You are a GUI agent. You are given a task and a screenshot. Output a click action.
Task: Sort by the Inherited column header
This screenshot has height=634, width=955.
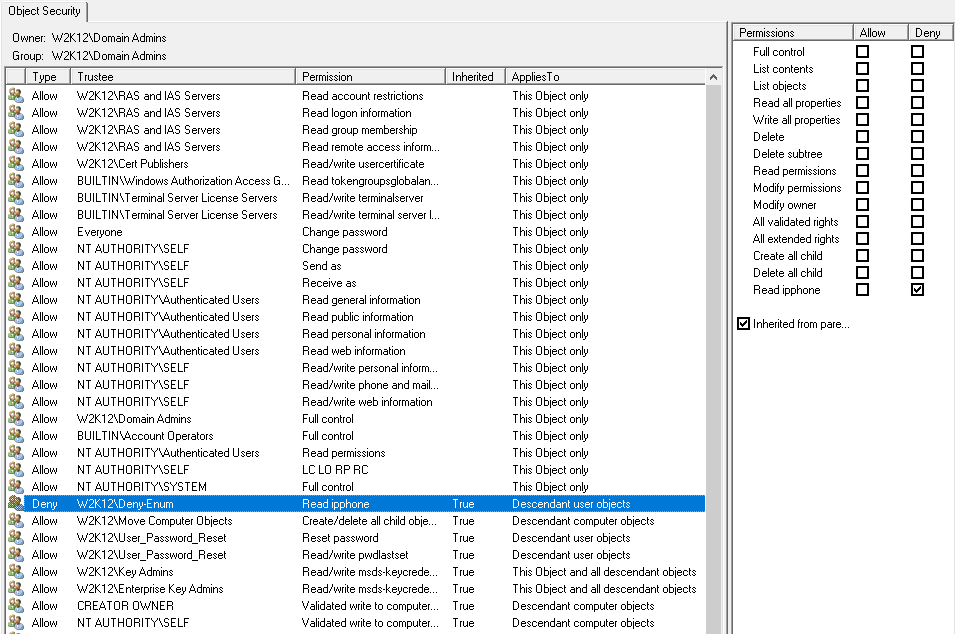pos(475,77)
